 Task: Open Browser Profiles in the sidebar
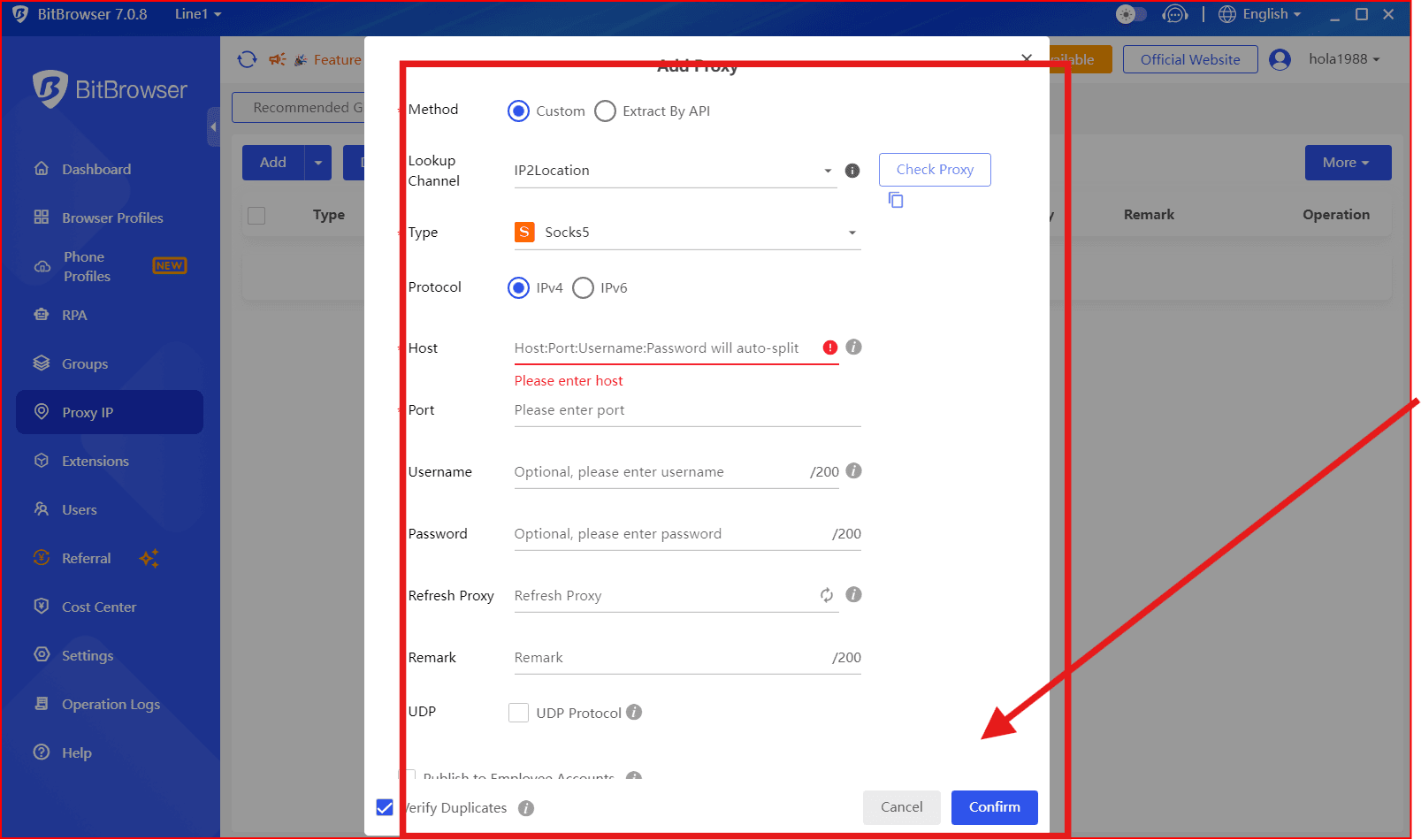(112, 218)
